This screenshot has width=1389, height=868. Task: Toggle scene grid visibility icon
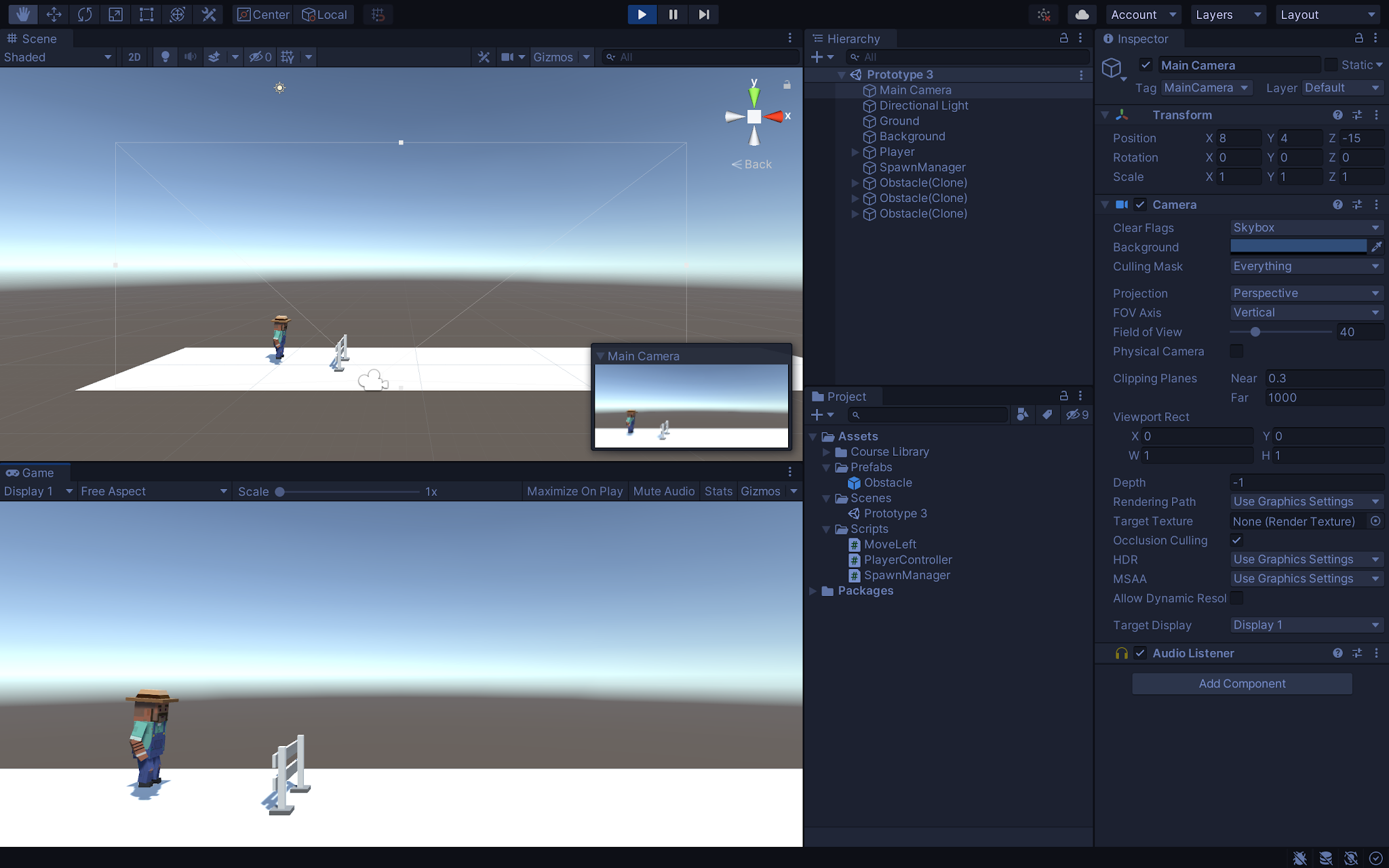point(288,57)
